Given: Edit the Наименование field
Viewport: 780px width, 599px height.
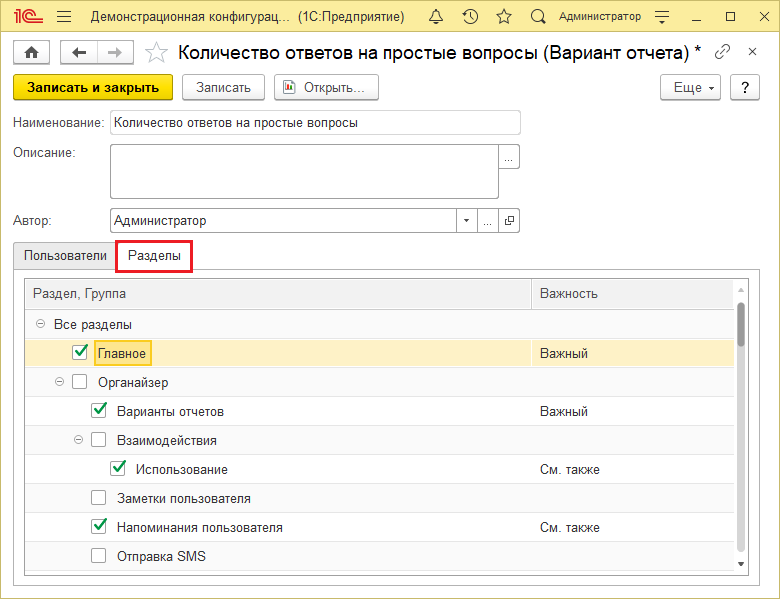Looking at the screenshot, I should (315, 123).
